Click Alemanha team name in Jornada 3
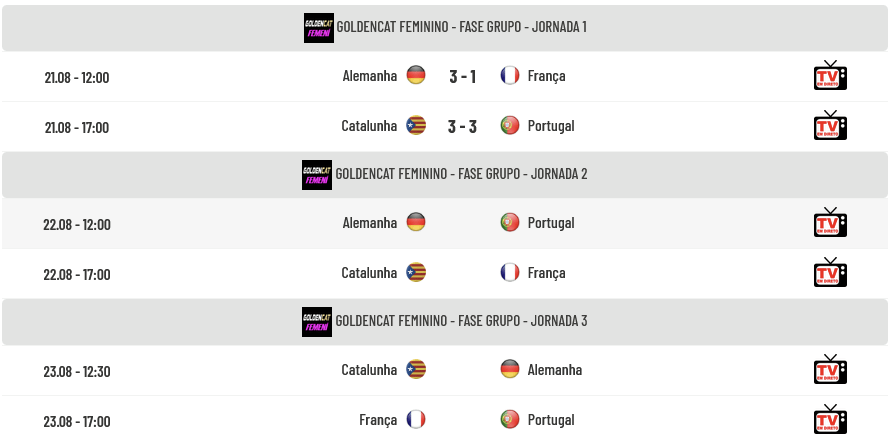Screen dimensions: 889x446 [x=554, y=369]
